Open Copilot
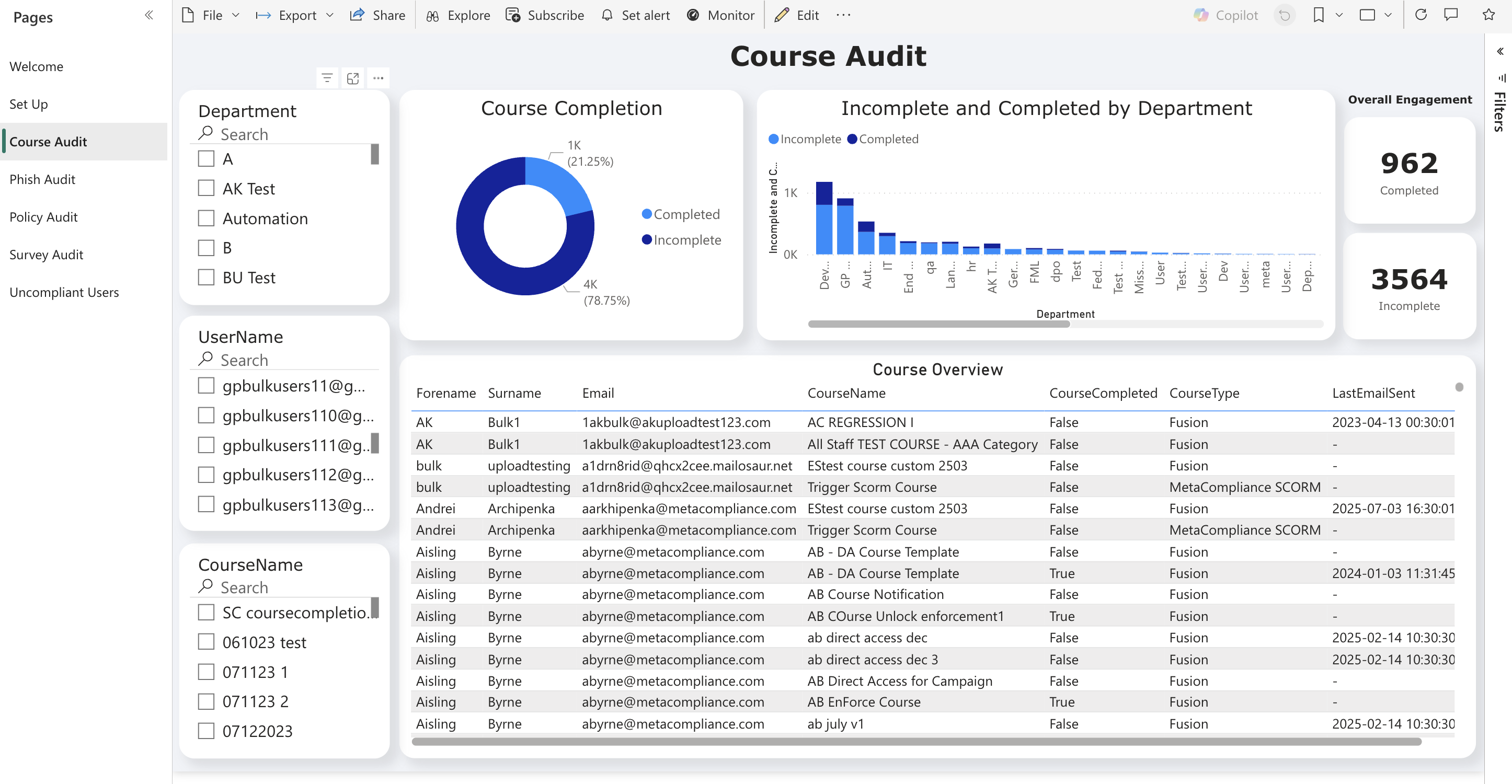 pos(1225,15)
